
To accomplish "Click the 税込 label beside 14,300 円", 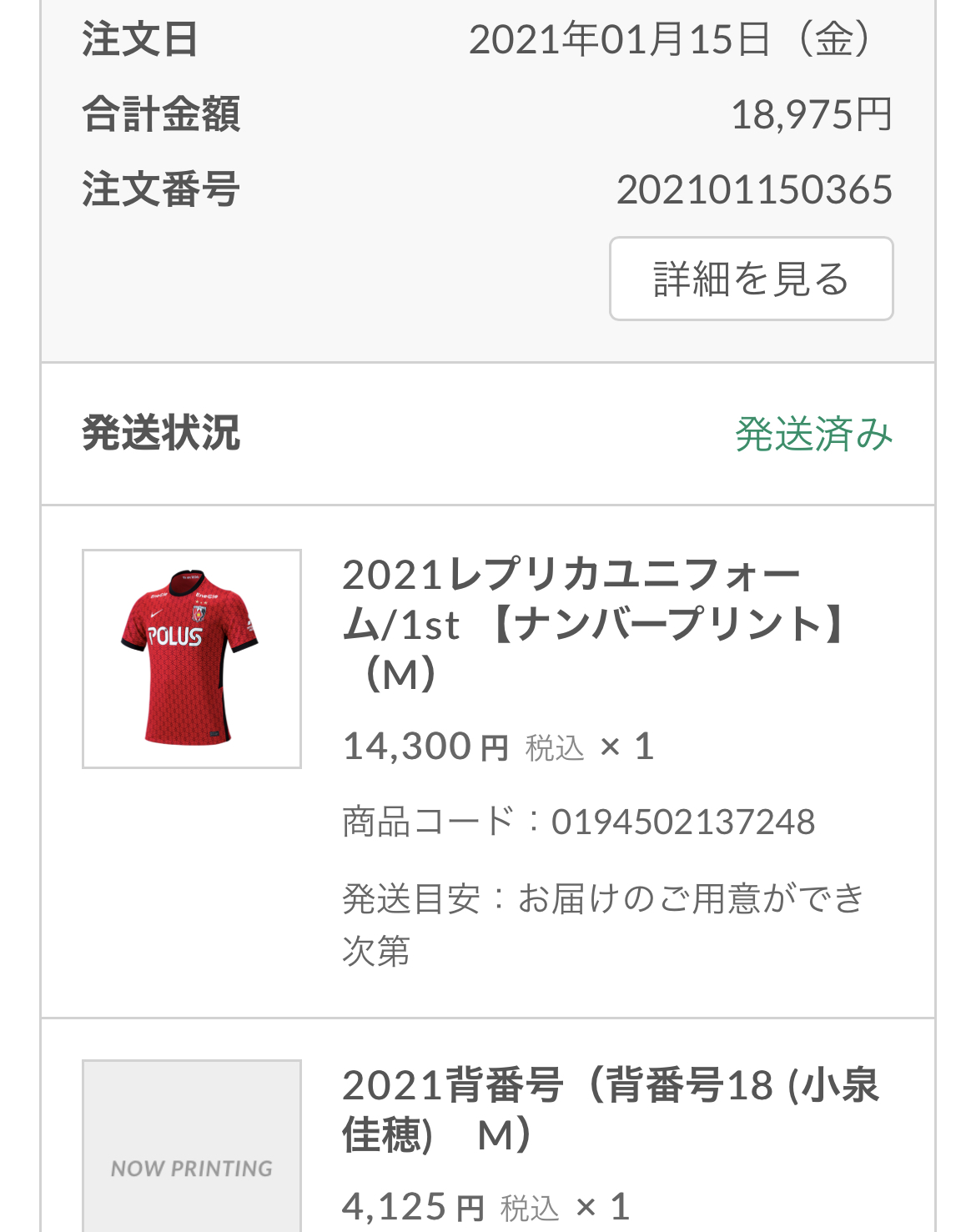I will coord(555,748).
